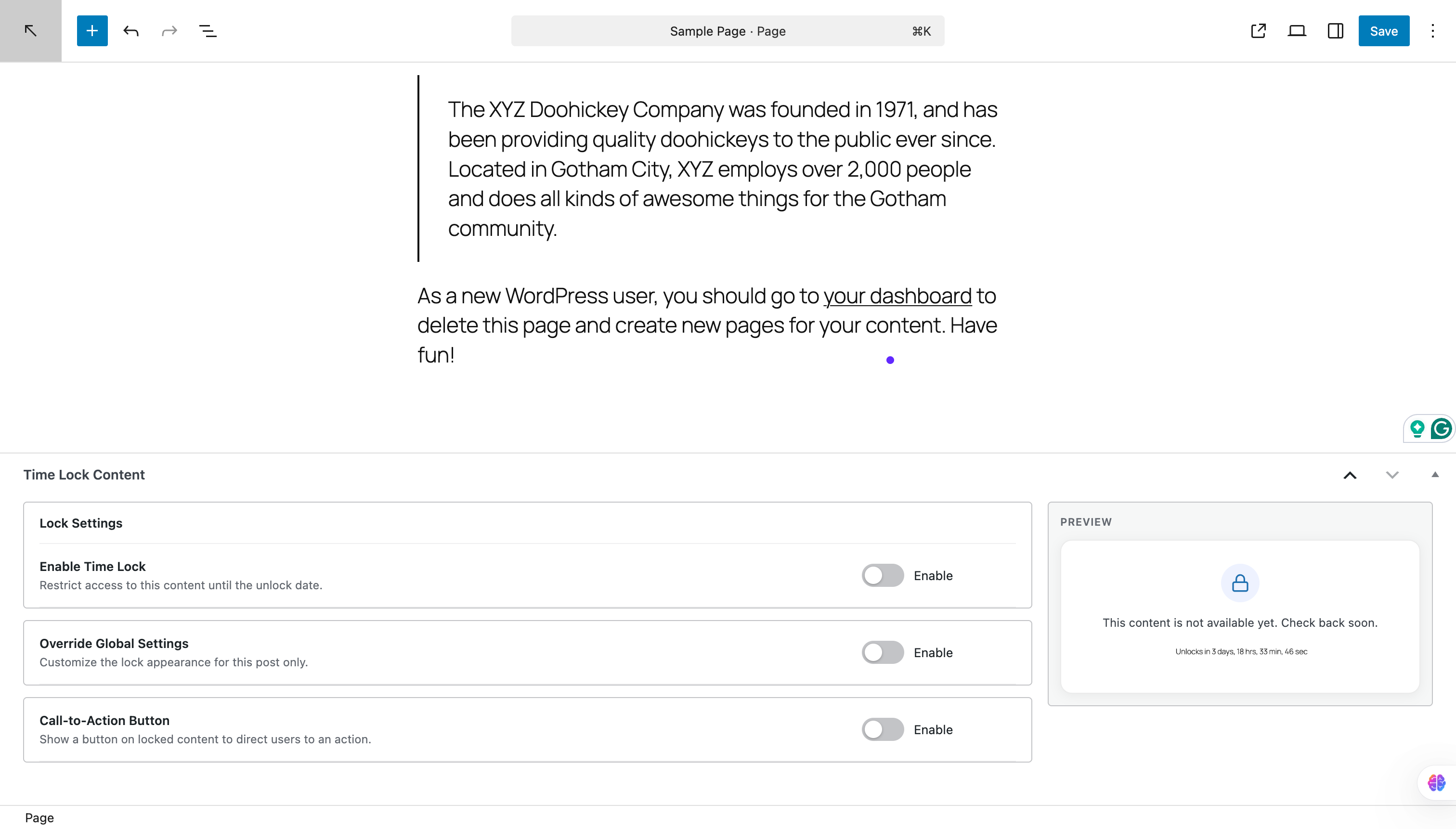View the page in a new tab
This screenshot has width=1456, height=829.
tap(1258, 31)
